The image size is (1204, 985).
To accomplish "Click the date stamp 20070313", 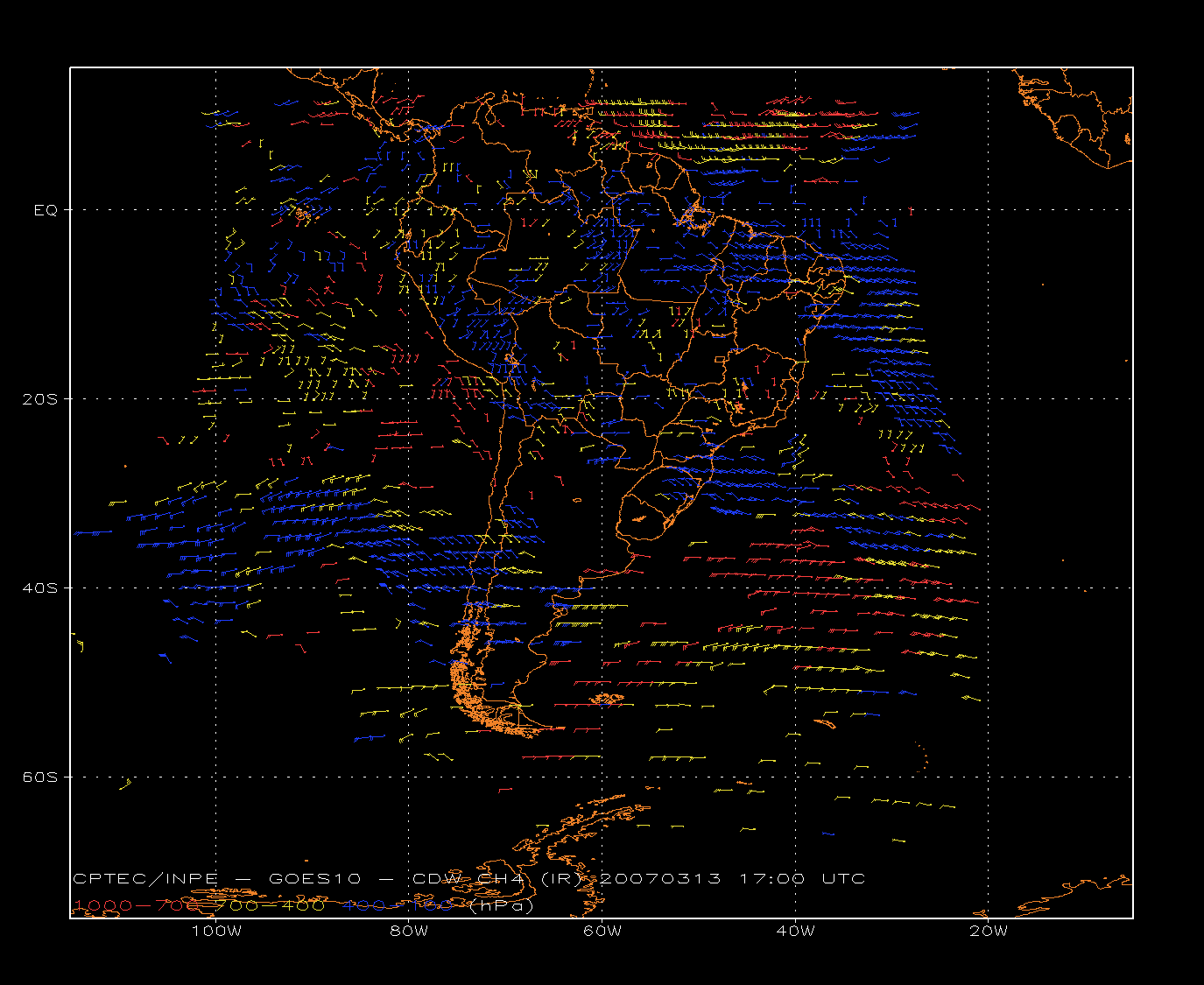I will [660, 878].
